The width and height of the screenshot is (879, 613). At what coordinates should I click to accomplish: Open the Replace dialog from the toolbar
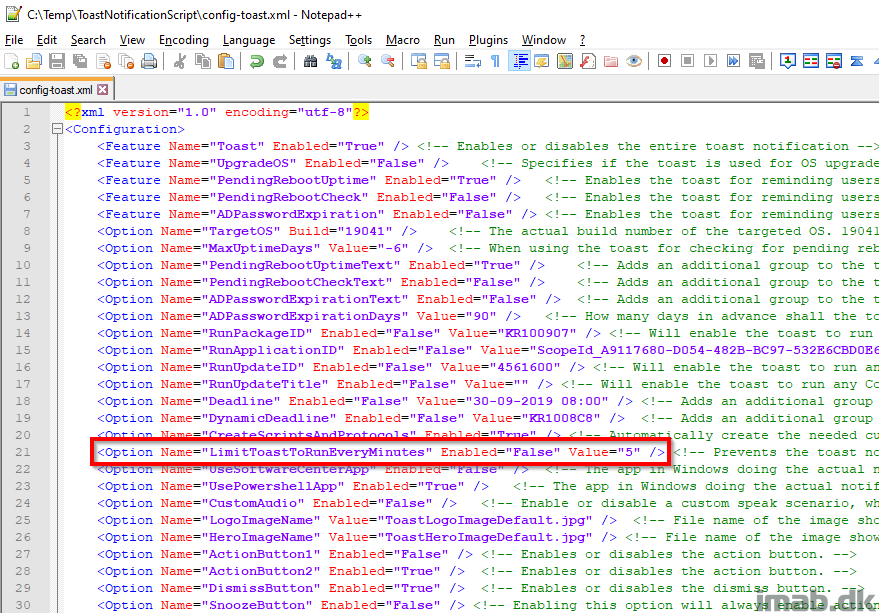pyautogui.click(x=334, y=61)
